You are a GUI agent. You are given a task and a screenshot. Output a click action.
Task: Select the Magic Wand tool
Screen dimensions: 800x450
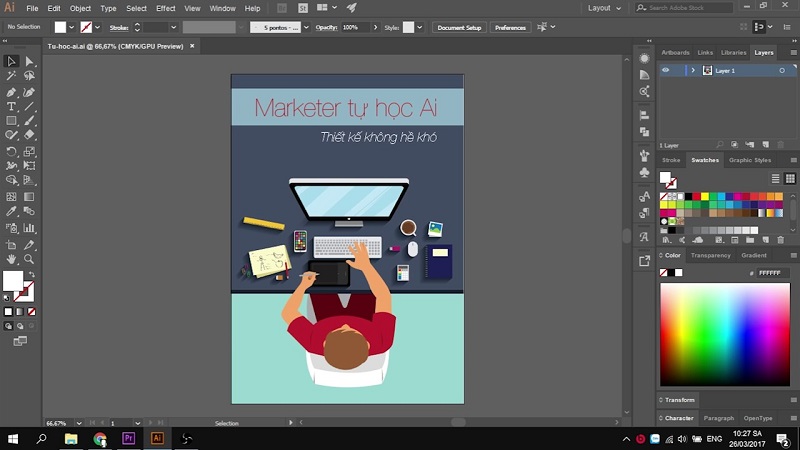(11, 76)
